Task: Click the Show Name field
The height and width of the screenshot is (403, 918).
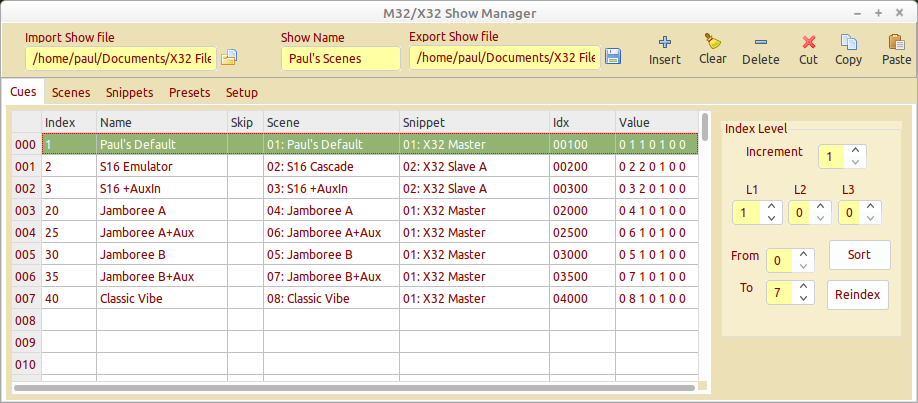Action: tap(341, 58)
